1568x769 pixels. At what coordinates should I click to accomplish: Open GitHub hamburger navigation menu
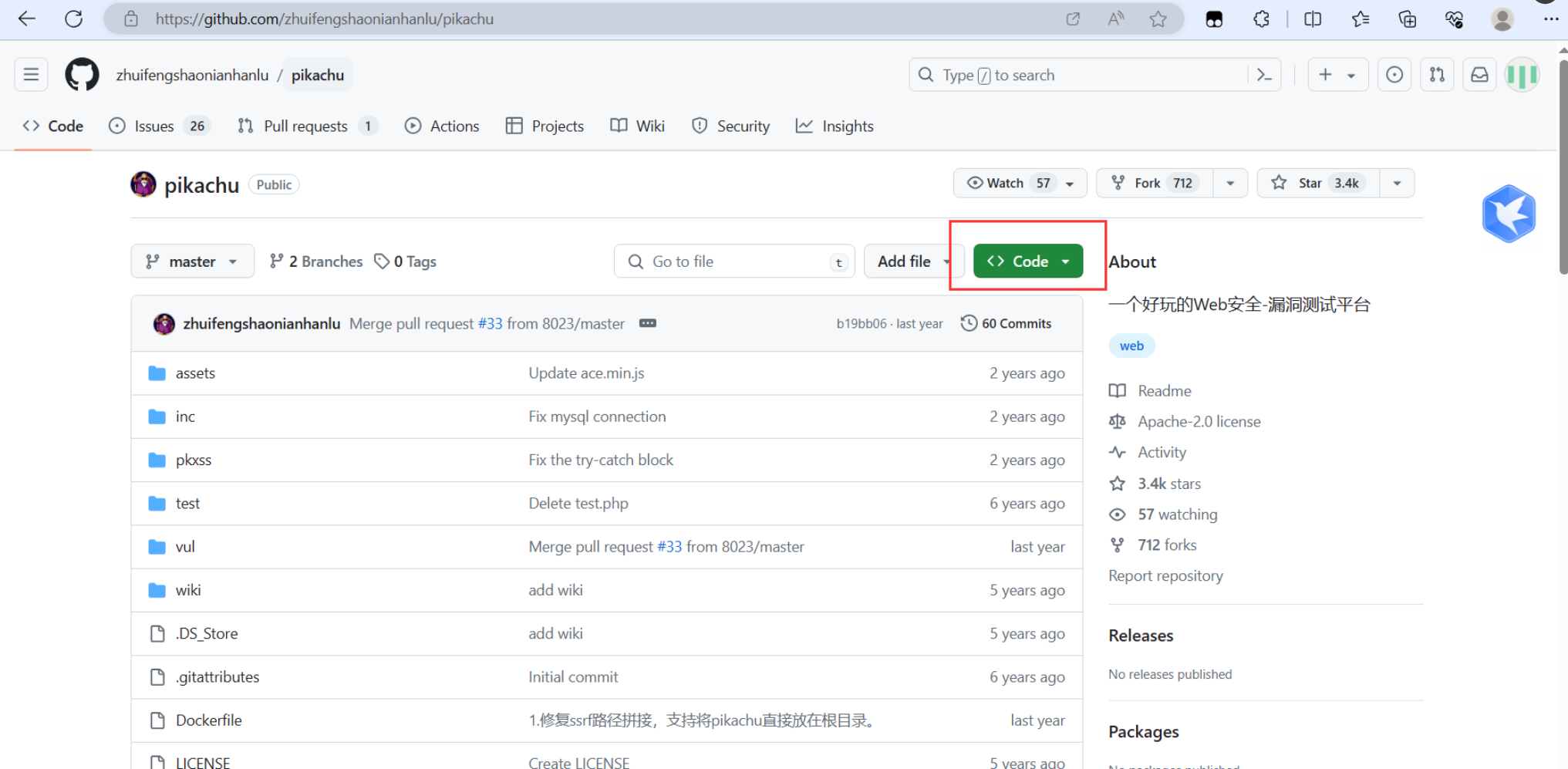31,75
